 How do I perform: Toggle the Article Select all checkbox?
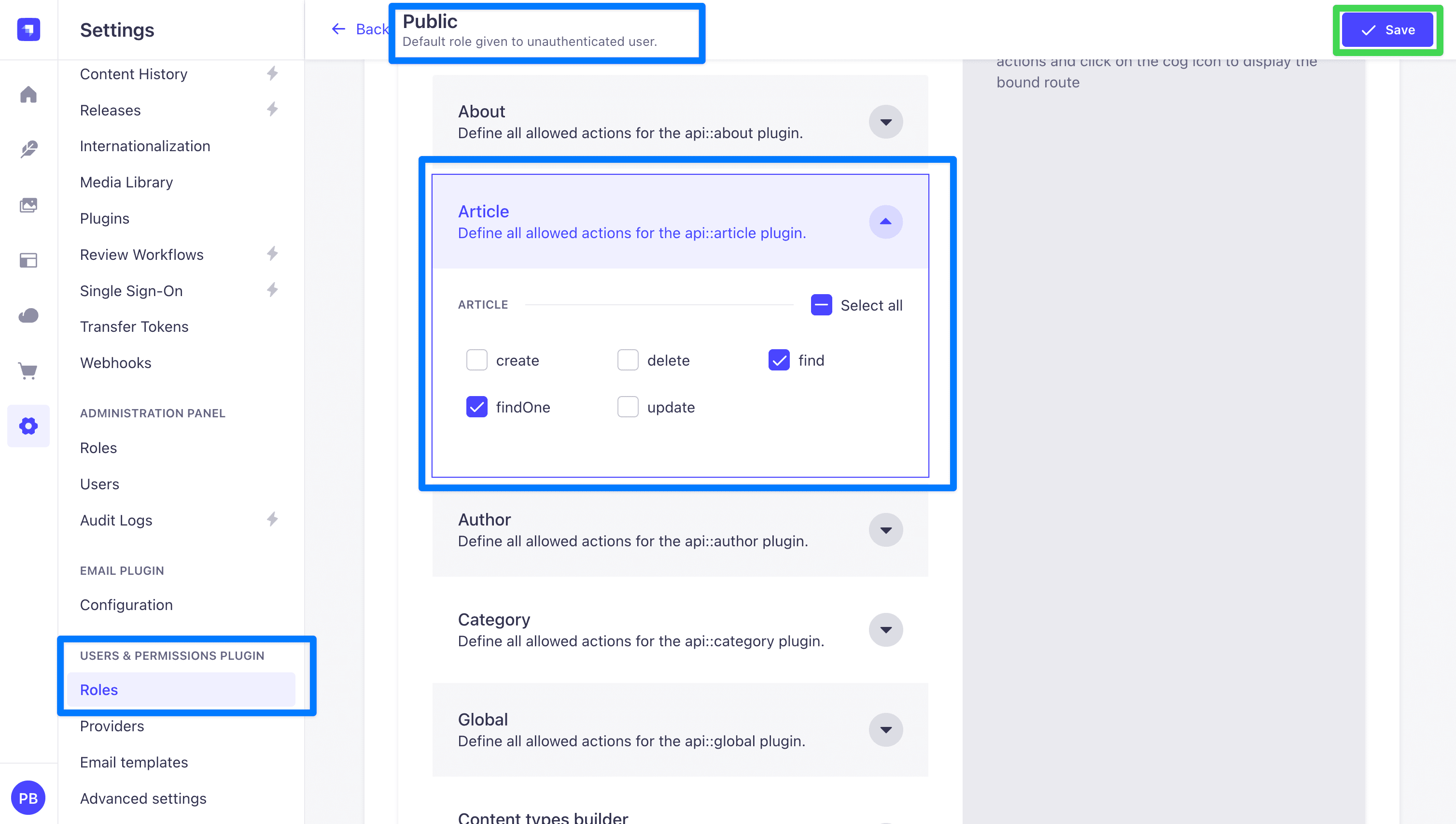[x=821, y=305]
